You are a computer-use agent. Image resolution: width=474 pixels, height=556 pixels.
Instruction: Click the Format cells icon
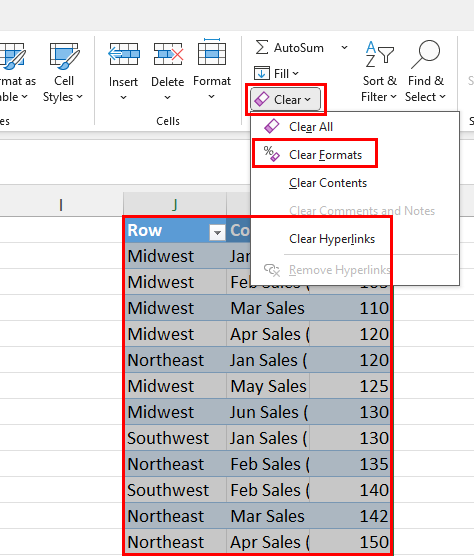(x=212, y=52)
